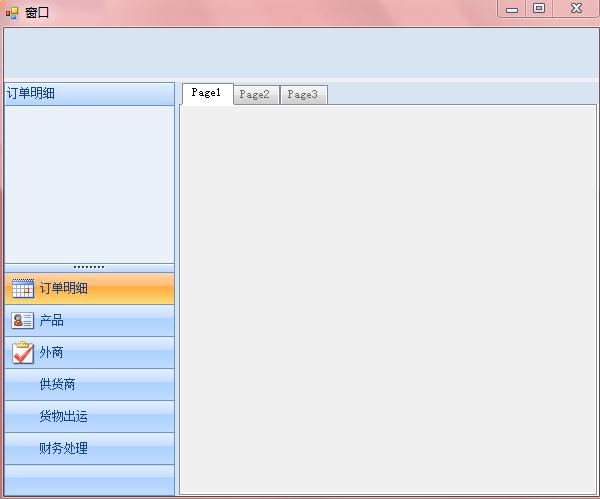Open the 供货商 navigation section
Image resolution: width=600 pixels, height=499 pixels.
click(x=90, y=385)
